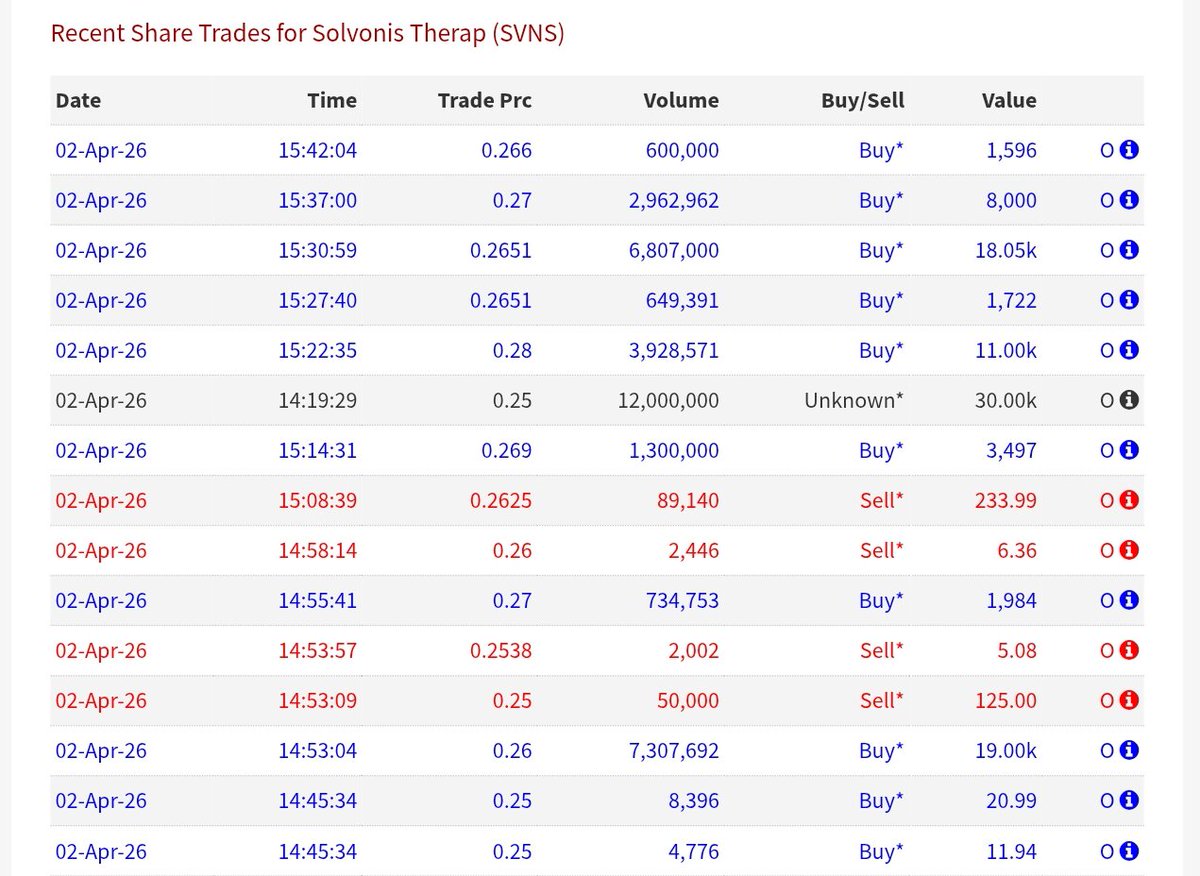Click the value 20.99

(x=1012, y=800)
